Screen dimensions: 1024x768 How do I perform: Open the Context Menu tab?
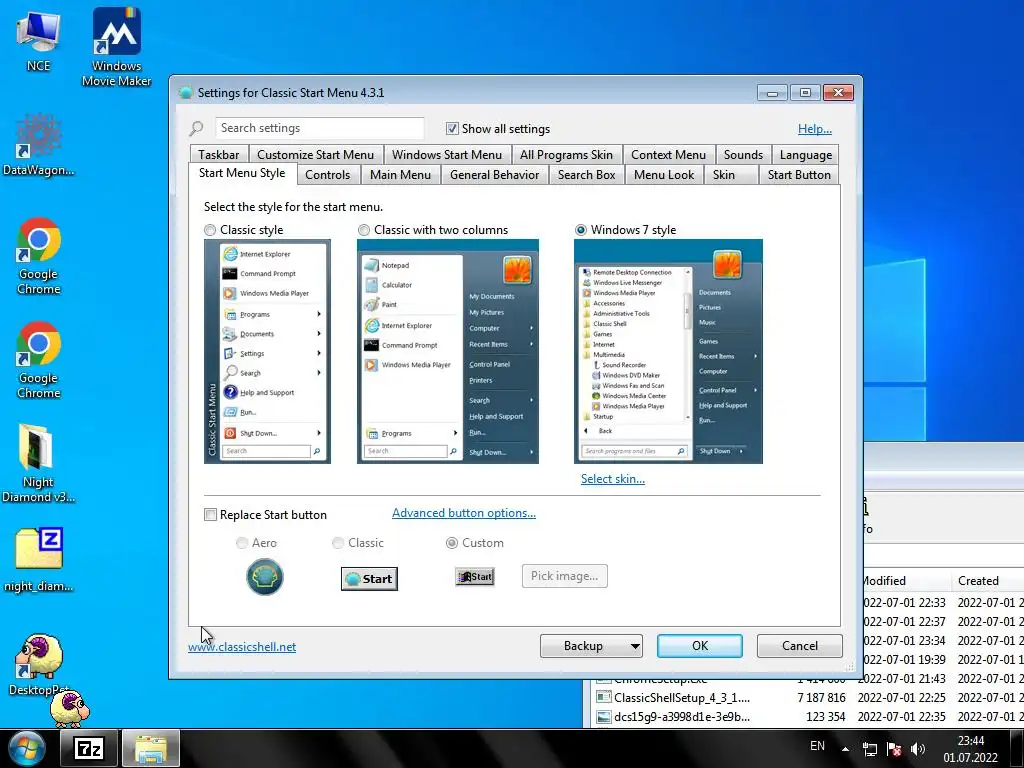pyautogui.click(x=668, y=155)
